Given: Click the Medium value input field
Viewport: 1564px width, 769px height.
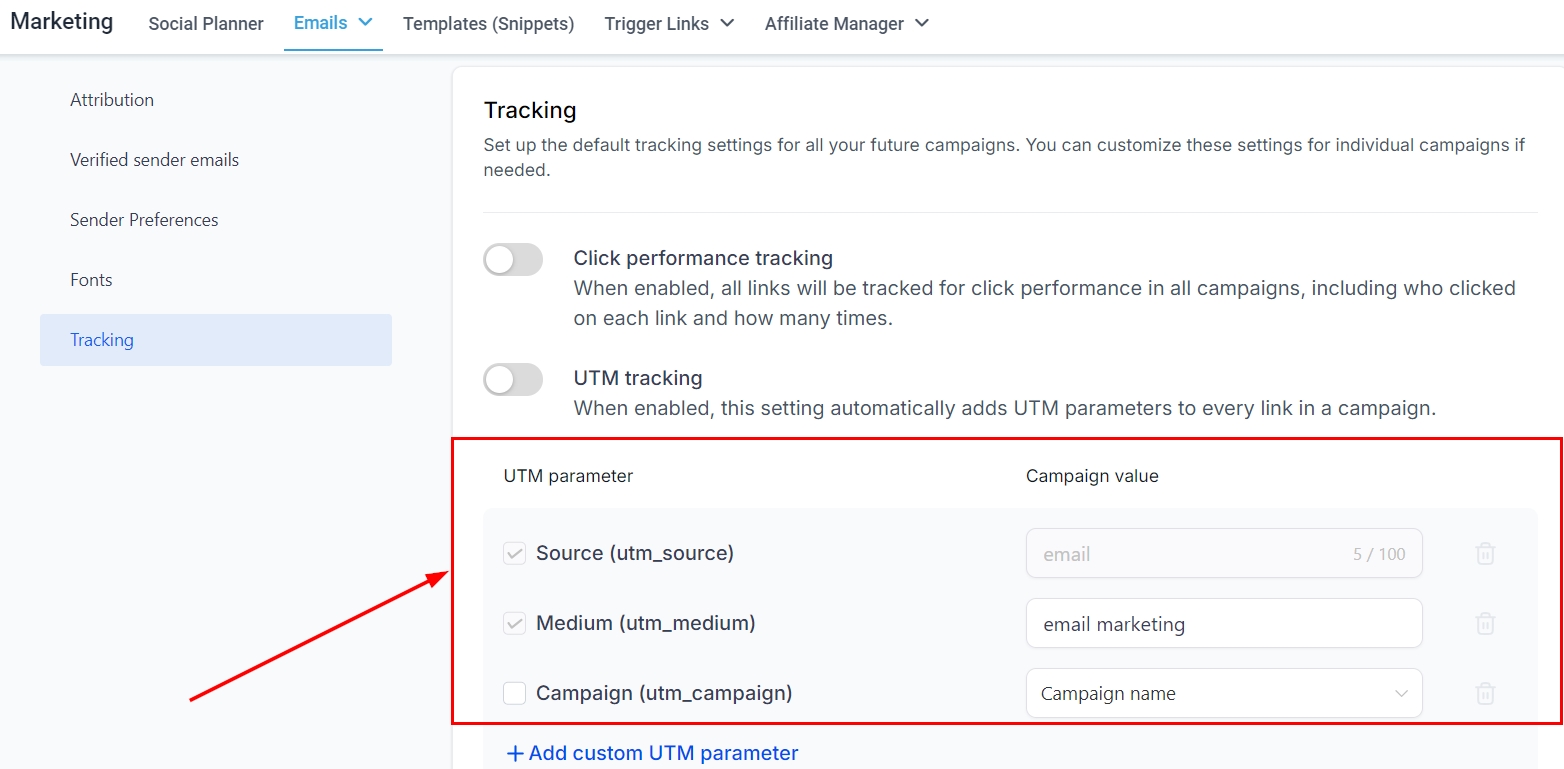Looking at the screenshot, I should pos(1223,624).
